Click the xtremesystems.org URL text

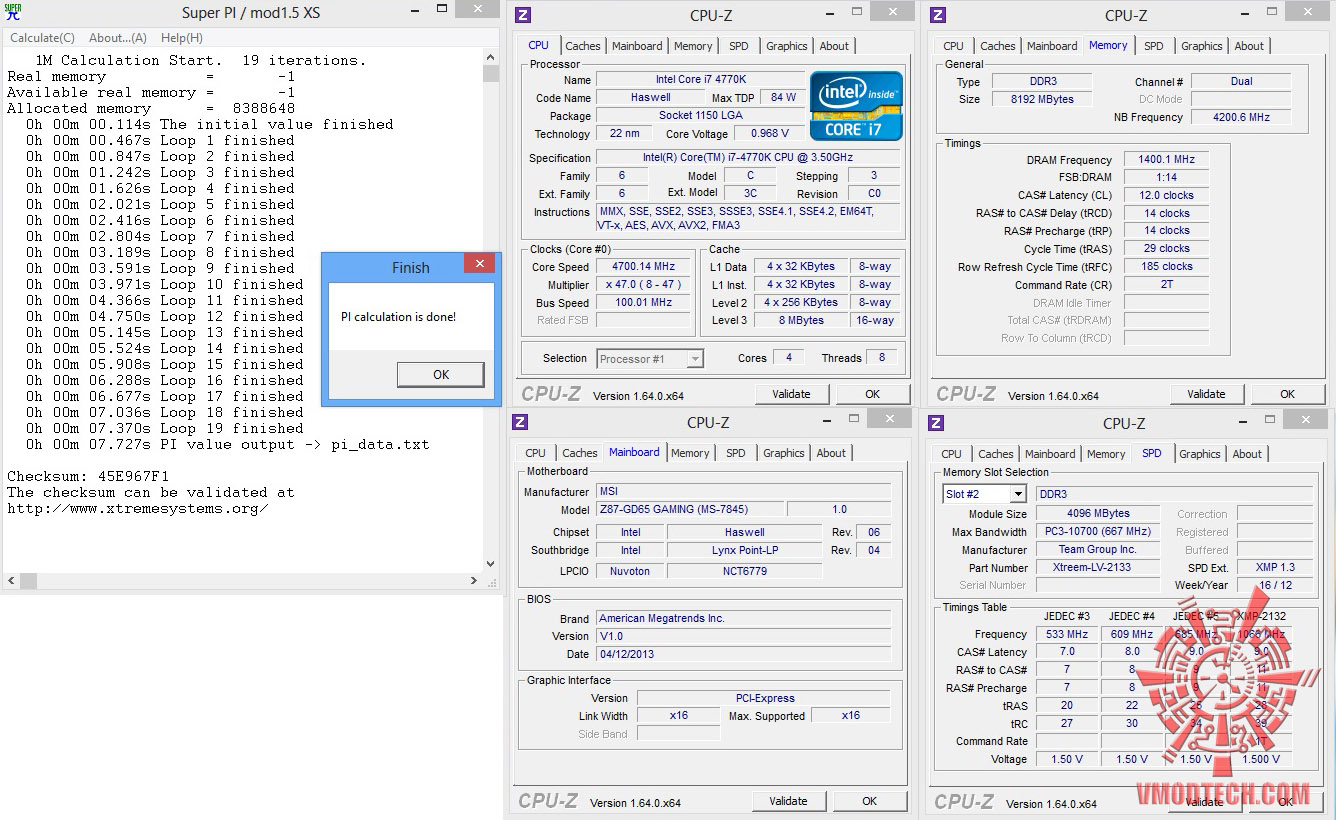[137, 508]
